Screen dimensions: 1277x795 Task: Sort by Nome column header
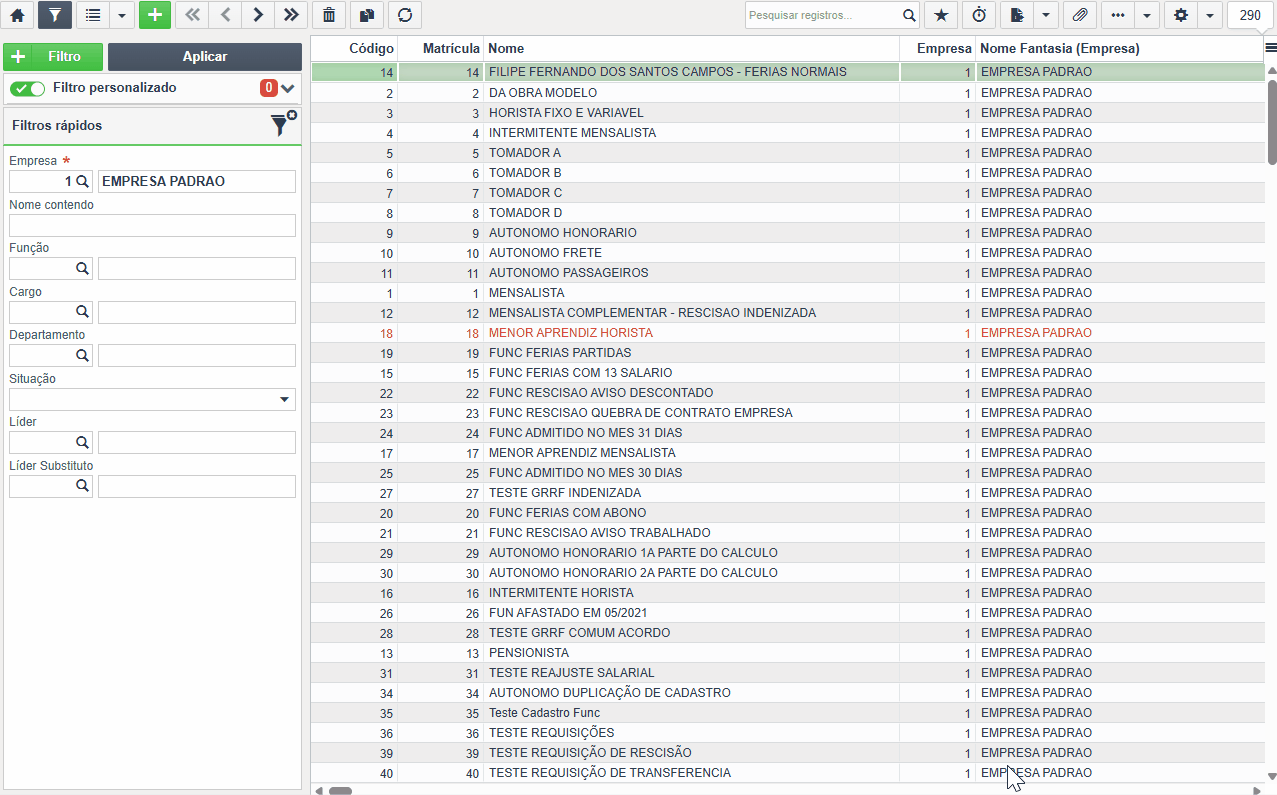pos(692,48)
